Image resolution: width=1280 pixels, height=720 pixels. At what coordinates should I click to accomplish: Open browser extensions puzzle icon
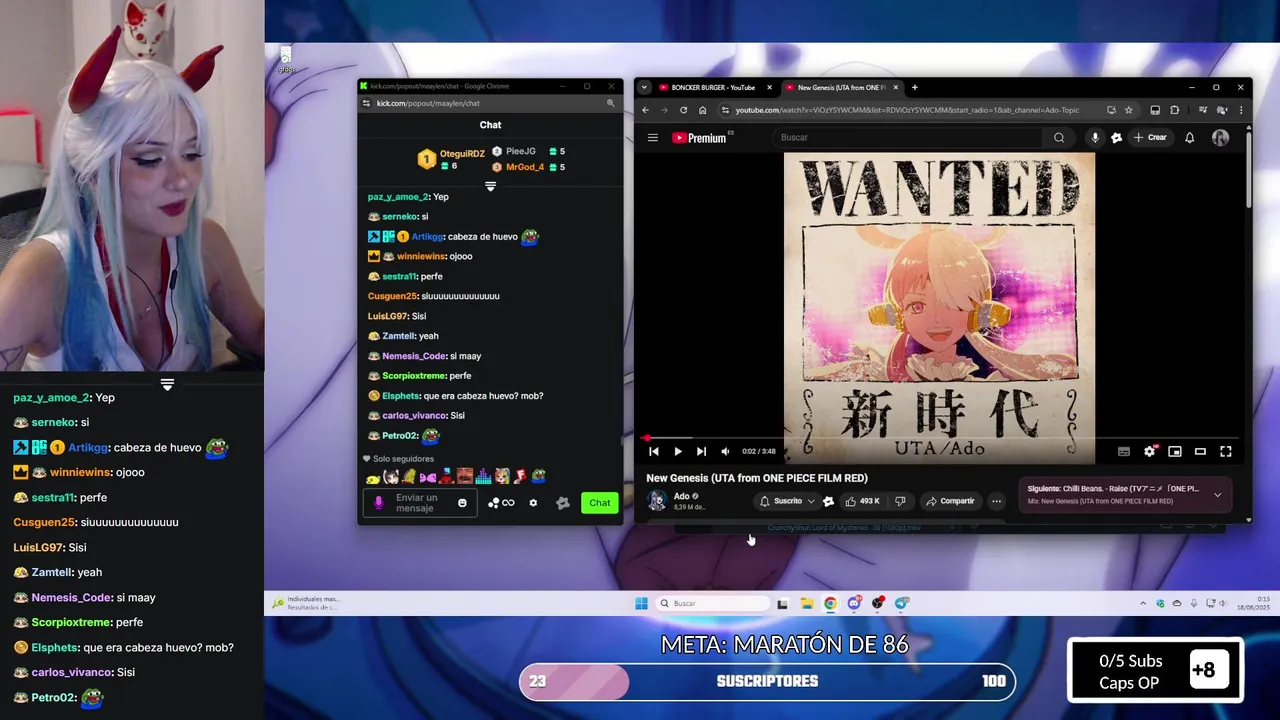pos(1175,110)
